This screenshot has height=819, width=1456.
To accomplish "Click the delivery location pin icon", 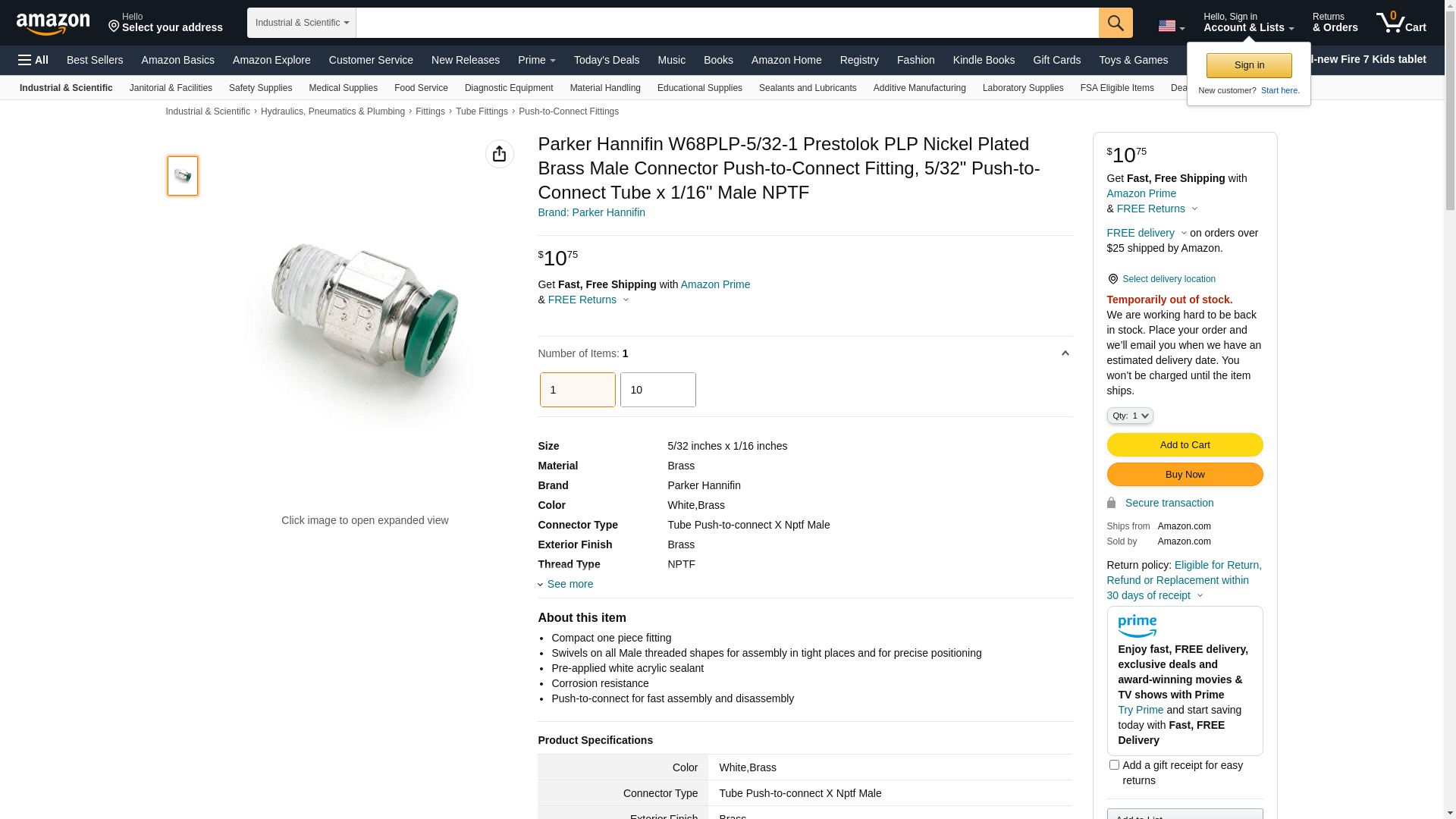I will click(x=1112, y=280).
